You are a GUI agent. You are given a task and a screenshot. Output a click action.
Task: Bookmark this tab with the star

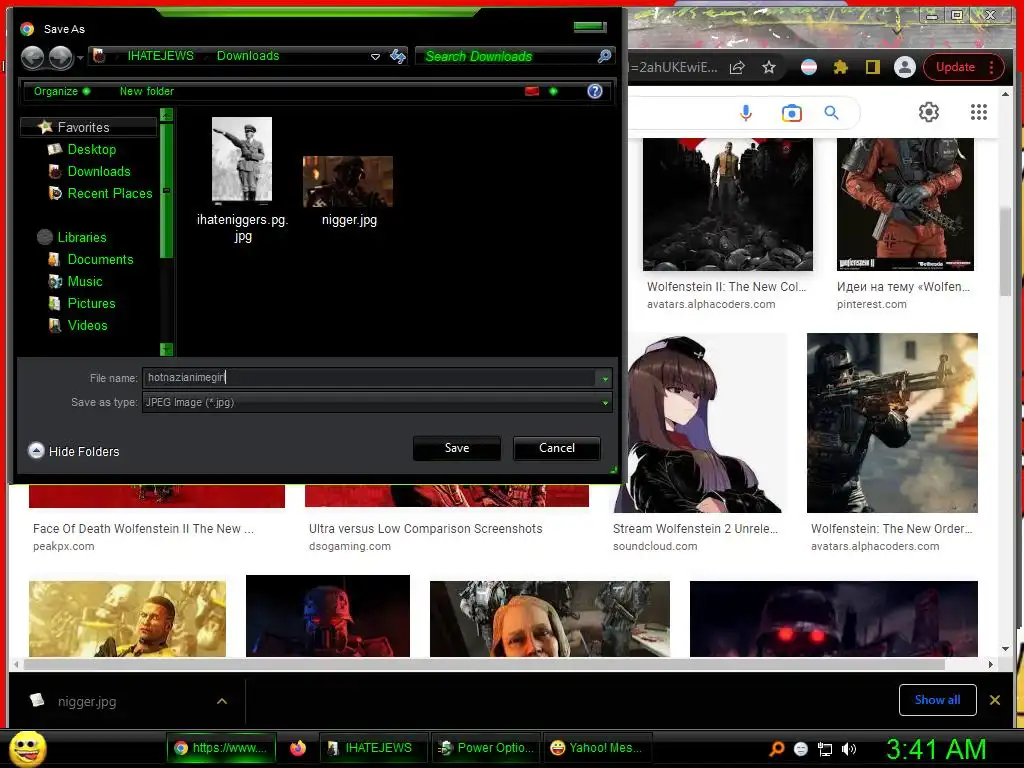[x=769, y=67]
